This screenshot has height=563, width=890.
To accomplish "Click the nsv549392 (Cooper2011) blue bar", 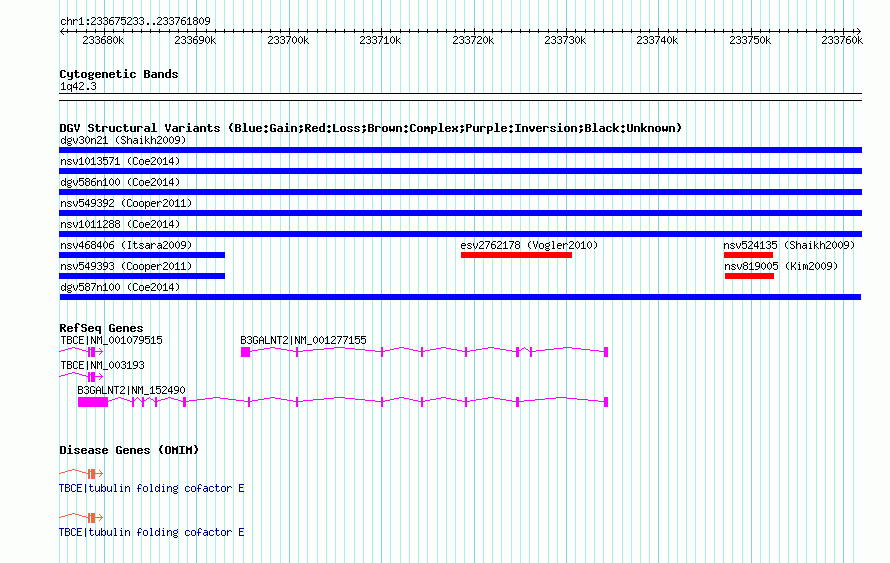I will 460,213.
